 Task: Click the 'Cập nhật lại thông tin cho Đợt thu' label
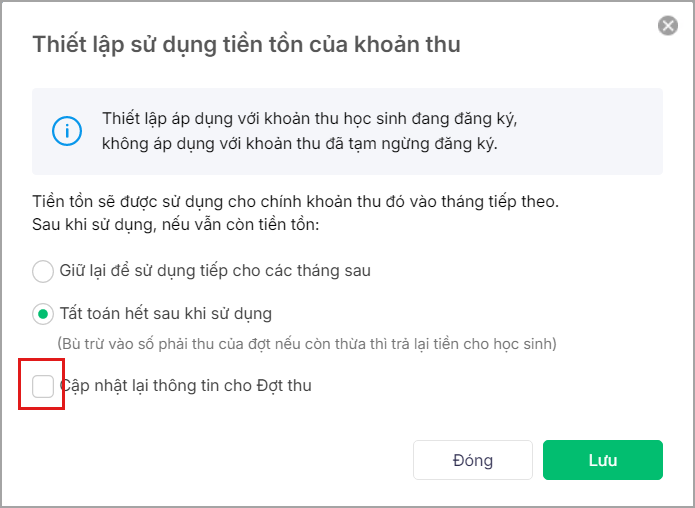point(185,385)
